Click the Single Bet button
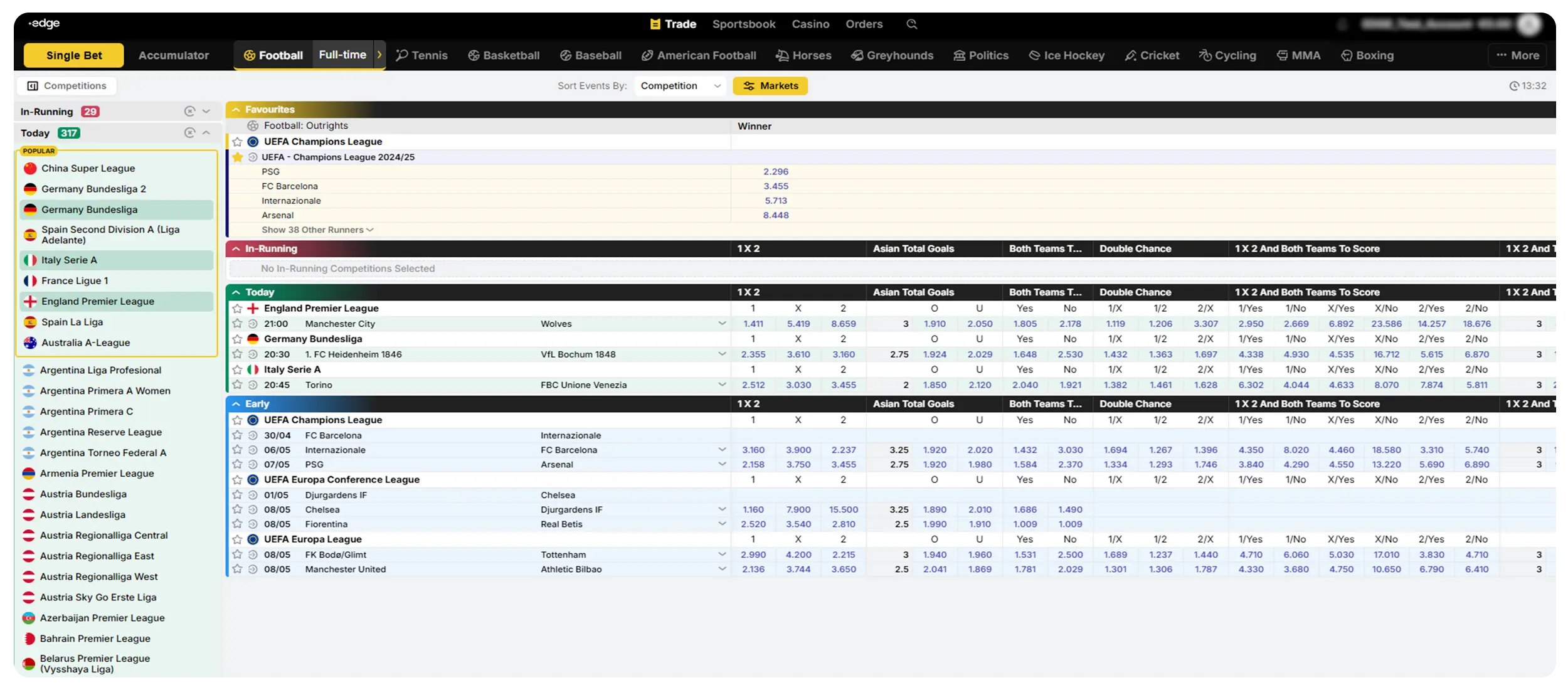This screenshot has height=690, width=1568. pyautogui.click(x=74, y=55)
